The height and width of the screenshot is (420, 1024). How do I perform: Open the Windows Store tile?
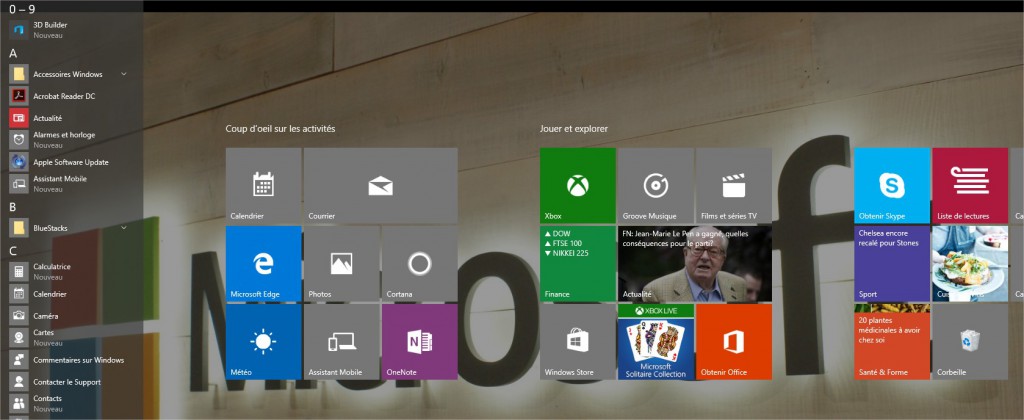point(577,342)
